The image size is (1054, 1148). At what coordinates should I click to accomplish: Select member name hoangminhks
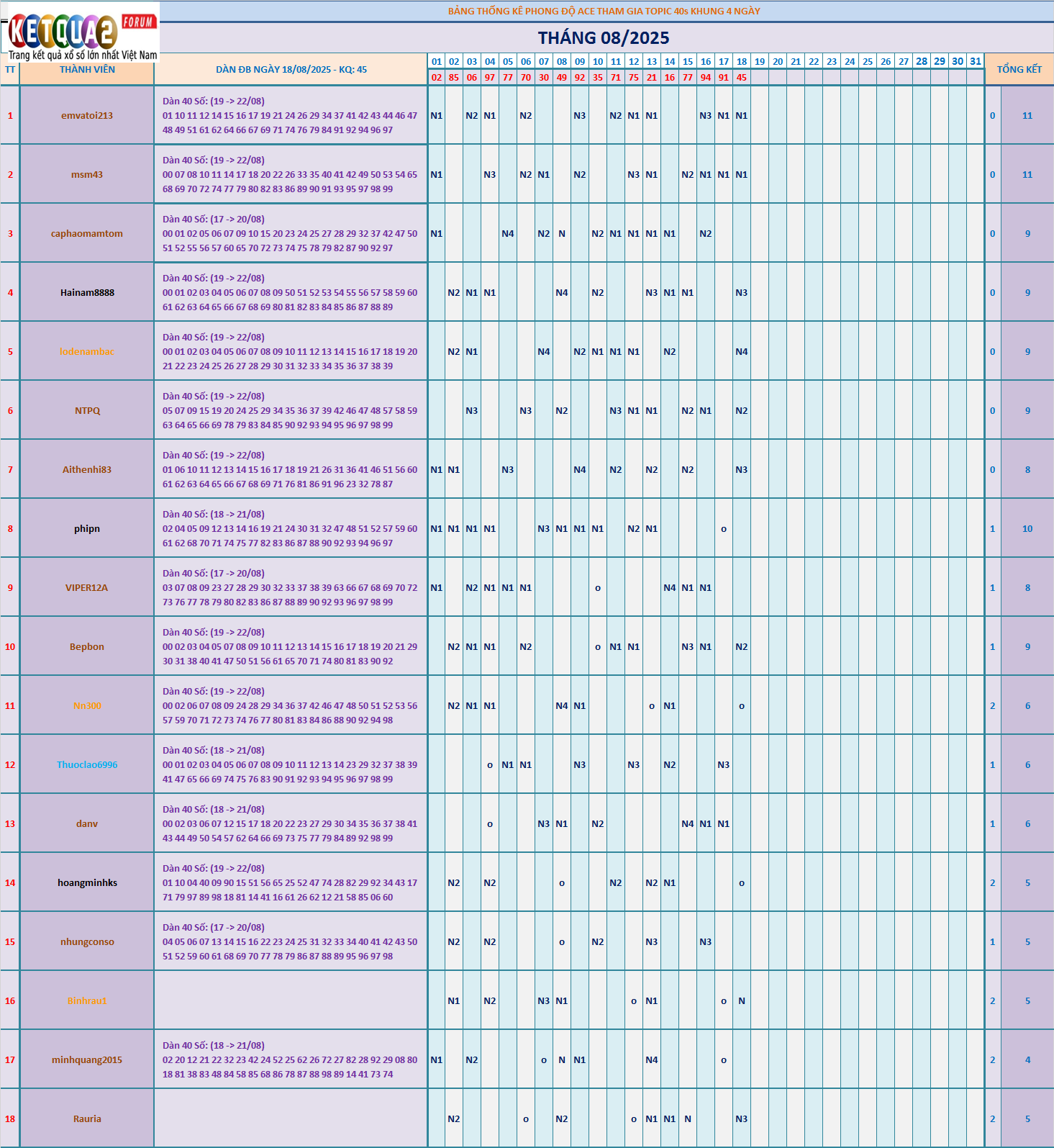click(87, 883)
